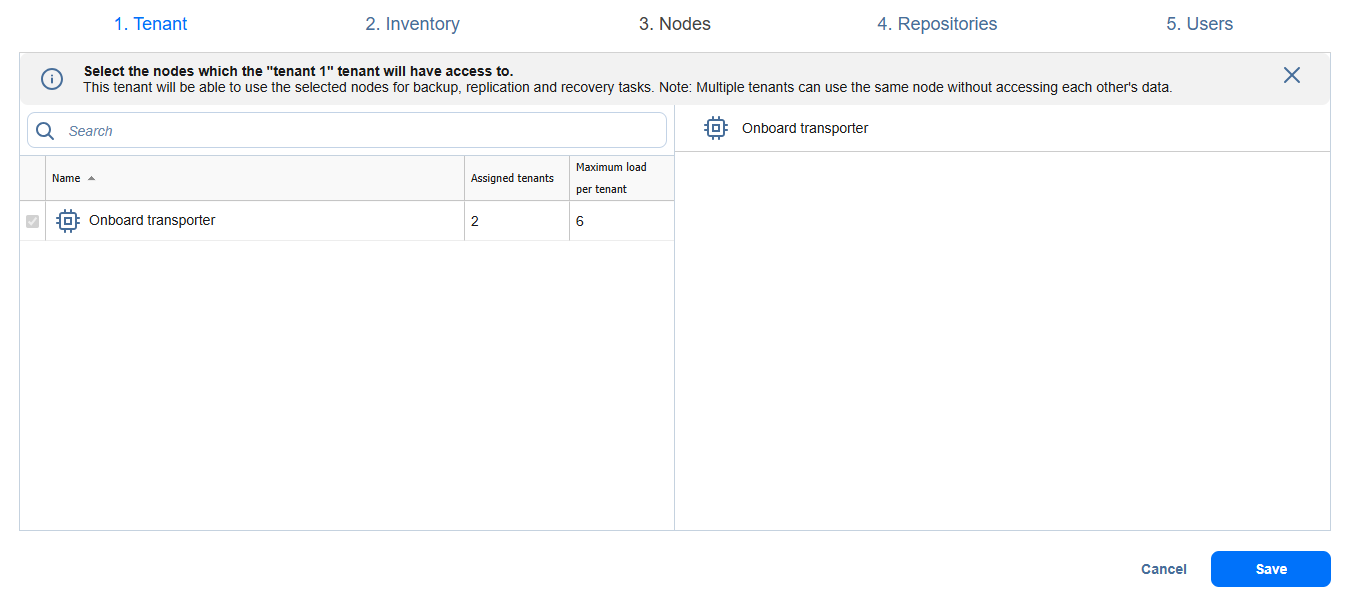Click the Save button
Viewport: 1346px width, 602px height.
tap(1270, 569)
